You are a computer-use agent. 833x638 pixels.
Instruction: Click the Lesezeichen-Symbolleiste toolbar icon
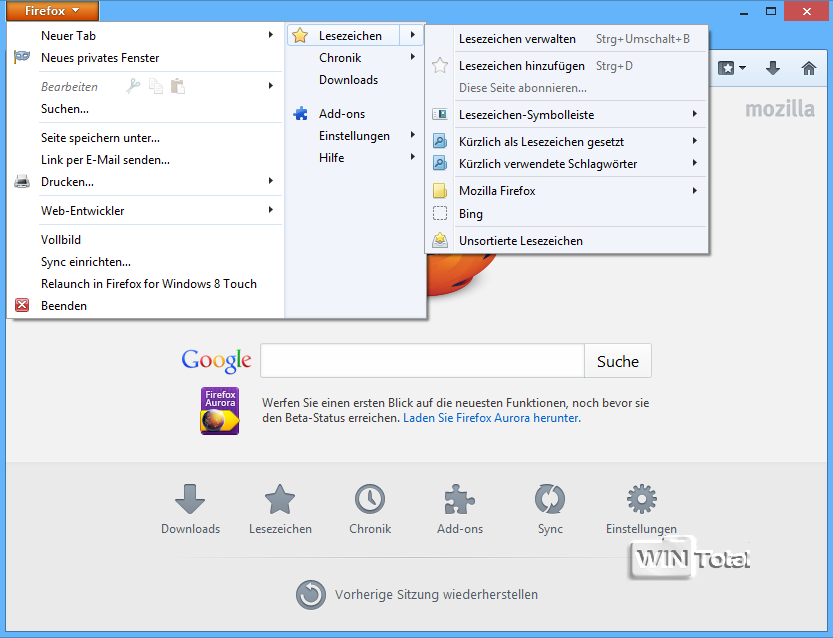[440, 114]
